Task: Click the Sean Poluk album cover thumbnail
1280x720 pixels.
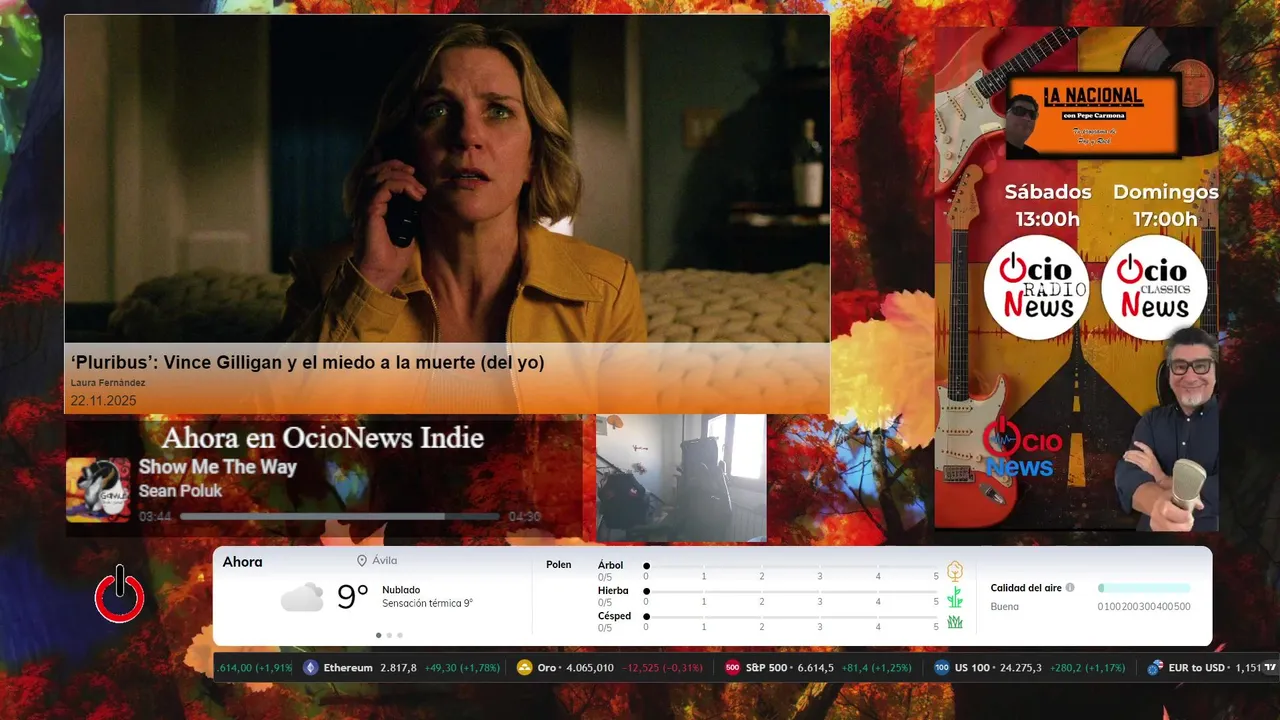Action: [98, 490]
